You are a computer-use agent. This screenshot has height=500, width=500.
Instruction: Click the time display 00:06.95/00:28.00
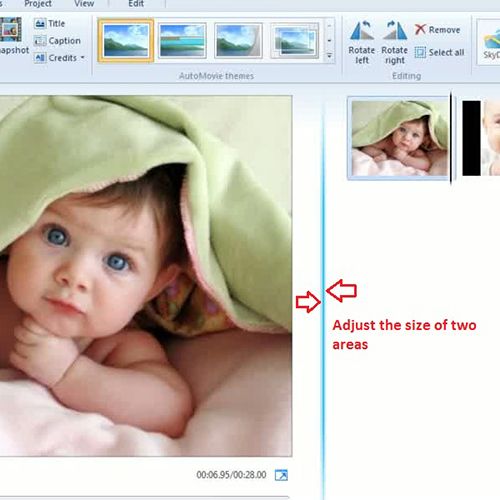click(x=231, y=475)
